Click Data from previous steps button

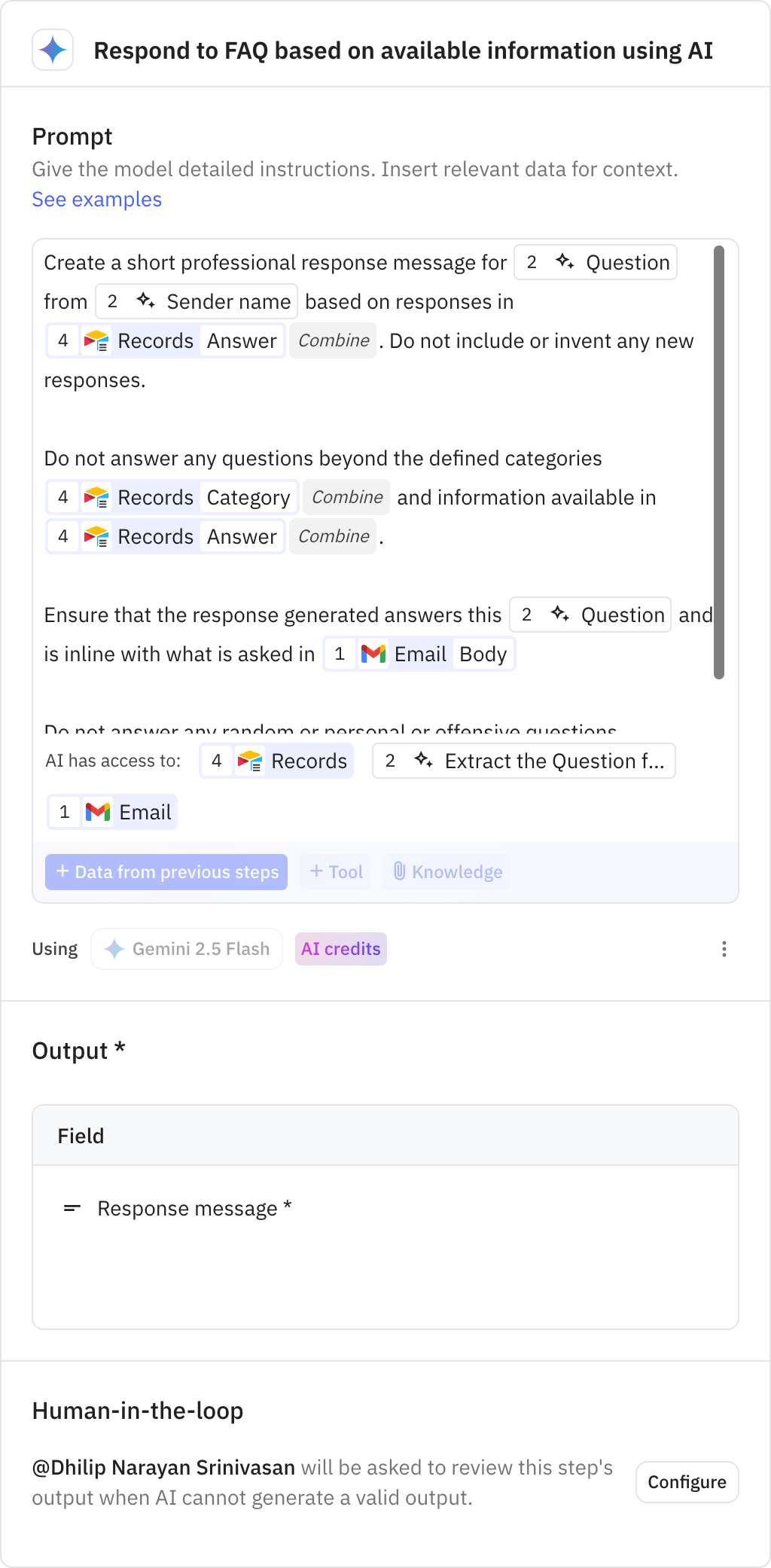(x=166, y=872)
